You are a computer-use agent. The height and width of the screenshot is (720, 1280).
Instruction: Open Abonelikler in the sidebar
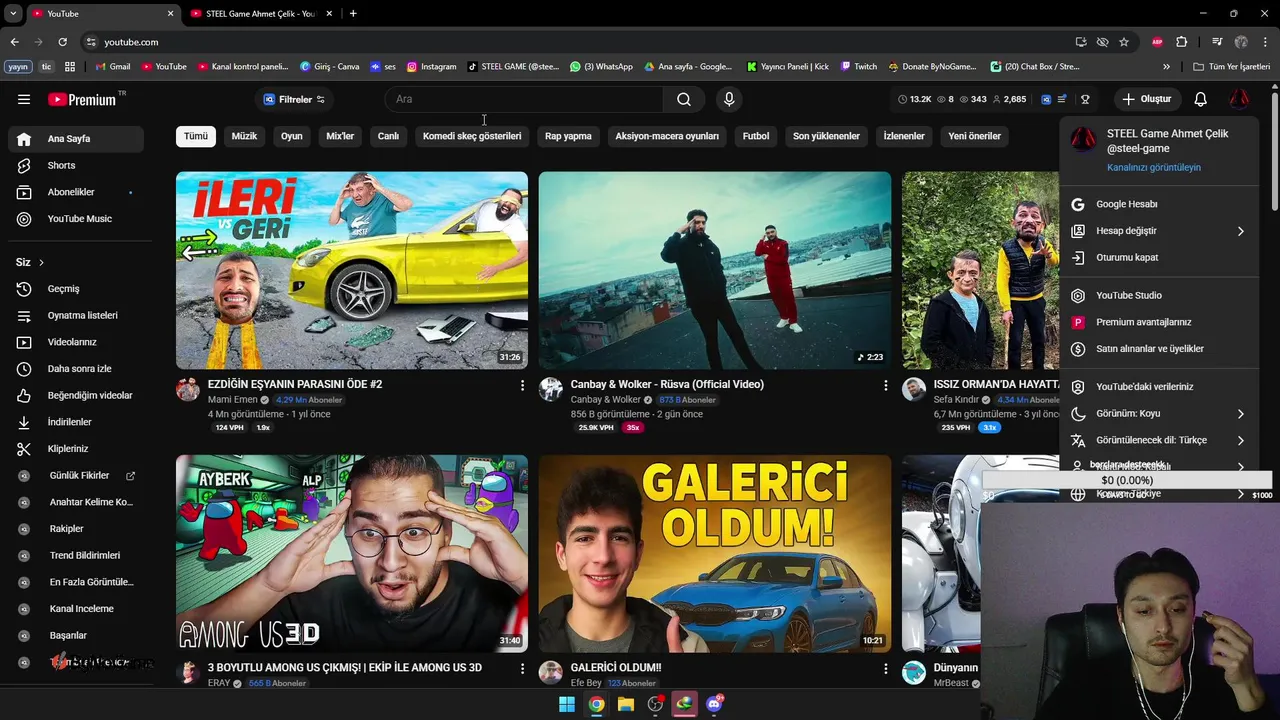tap(76, 192)
